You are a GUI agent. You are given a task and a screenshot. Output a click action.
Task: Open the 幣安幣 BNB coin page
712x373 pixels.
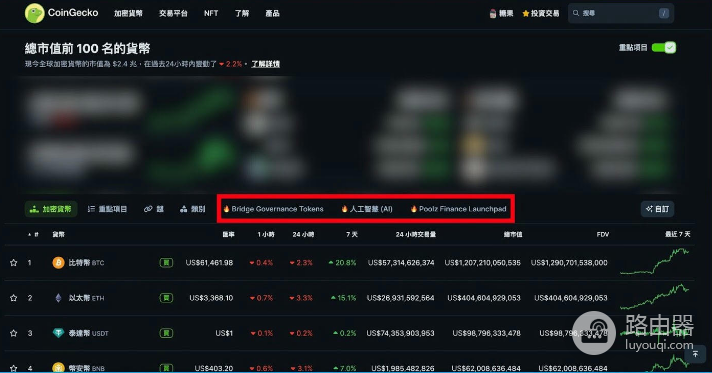point(86,368)
